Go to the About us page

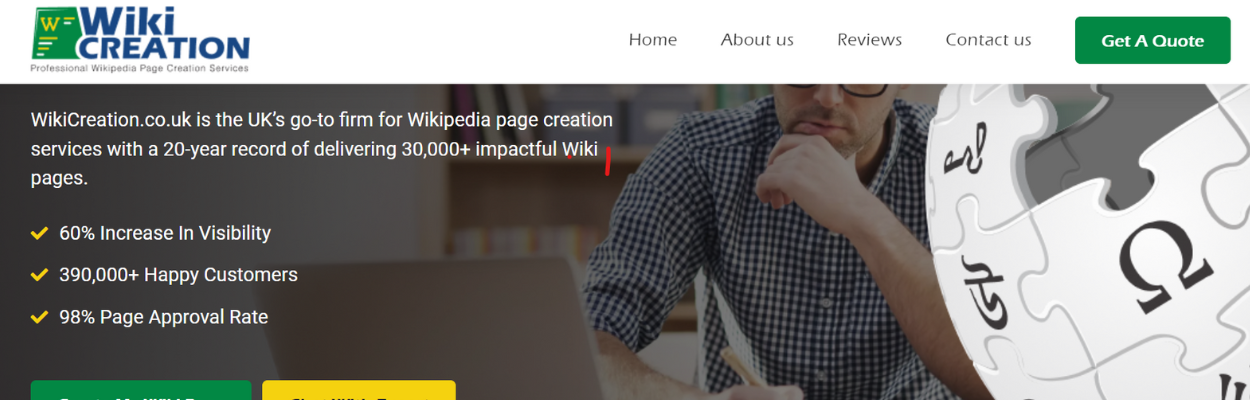tap(757, 40)
